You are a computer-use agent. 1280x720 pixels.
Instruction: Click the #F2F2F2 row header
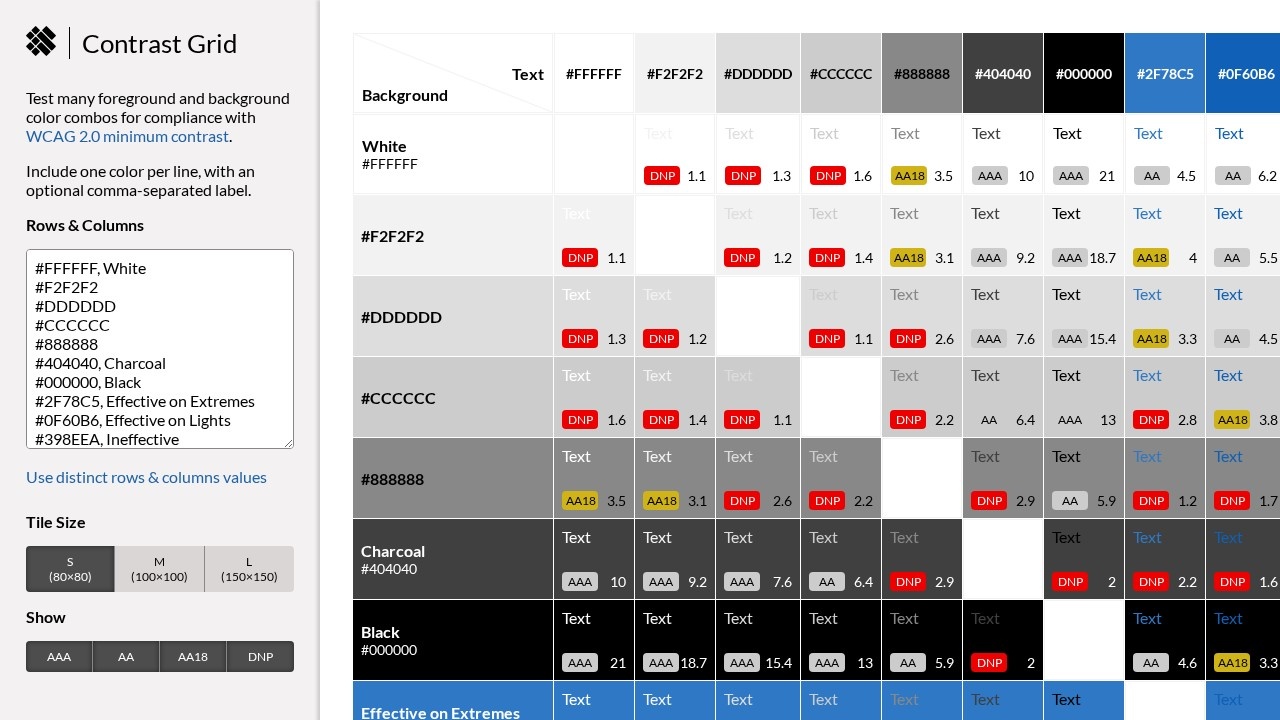click(x=453, y=235)
